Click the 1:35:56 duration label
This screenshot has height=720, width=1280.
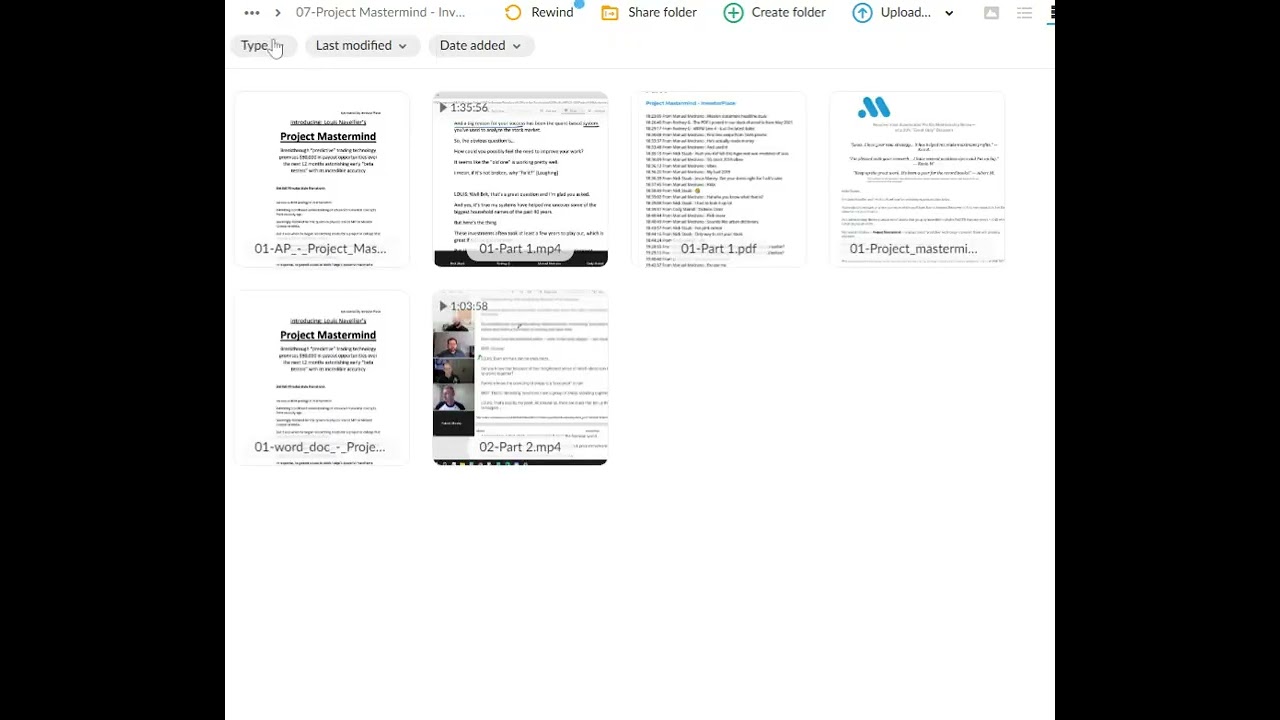tap(469, 108)
